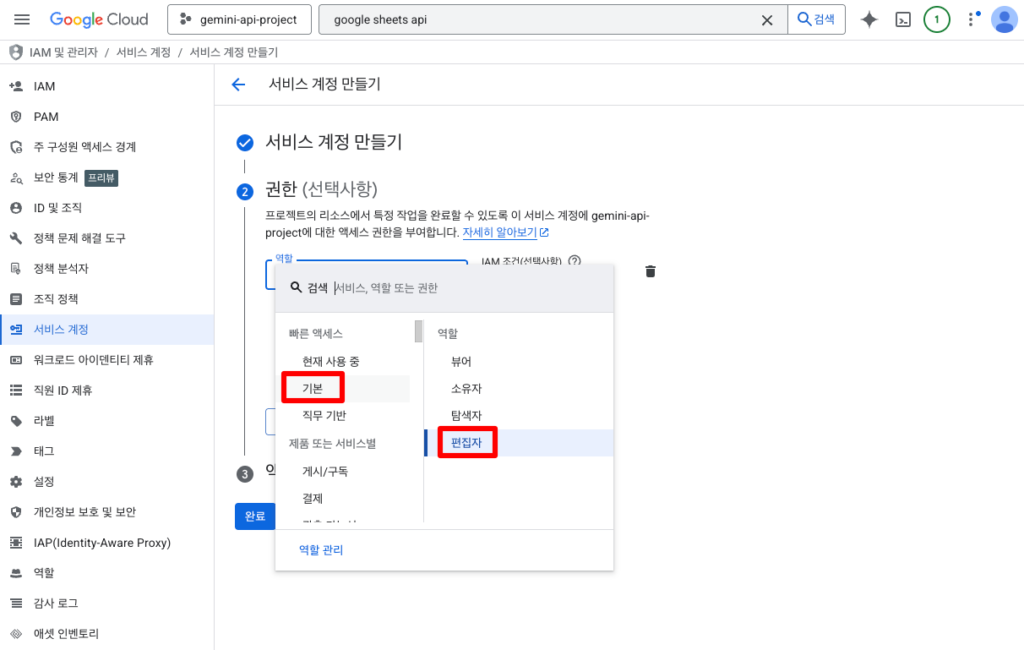Screen dimensions: 1024x650
Task: Choose the 편집자 role
Action: click(x=466, y=442)
